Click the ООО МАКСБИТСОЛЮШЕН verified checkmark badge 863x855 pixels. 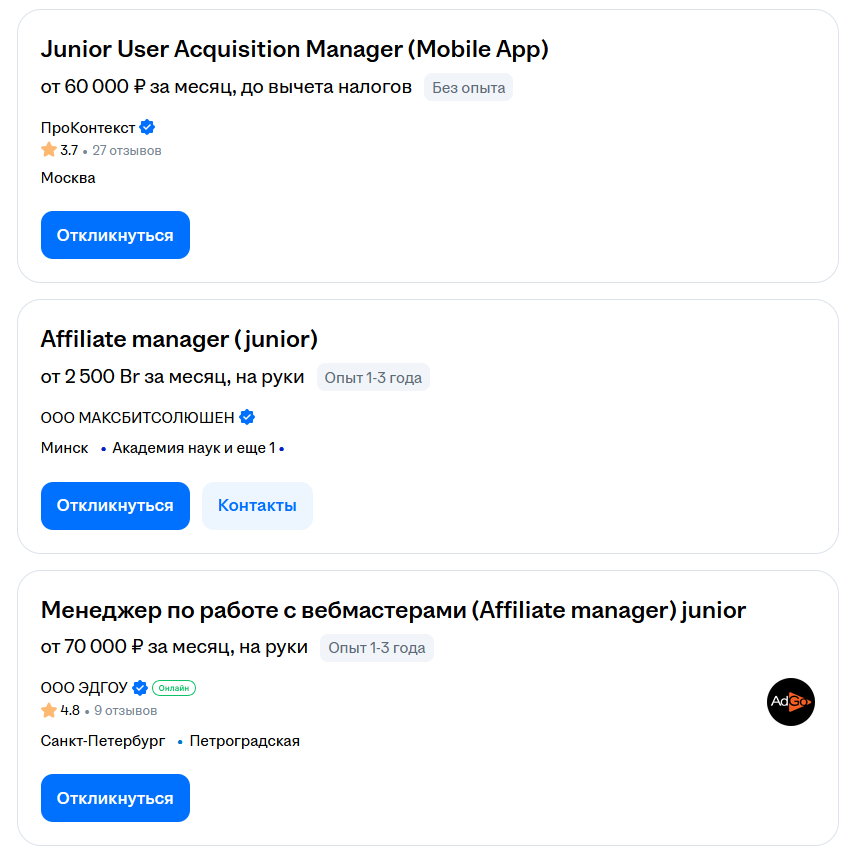[247, 417]
